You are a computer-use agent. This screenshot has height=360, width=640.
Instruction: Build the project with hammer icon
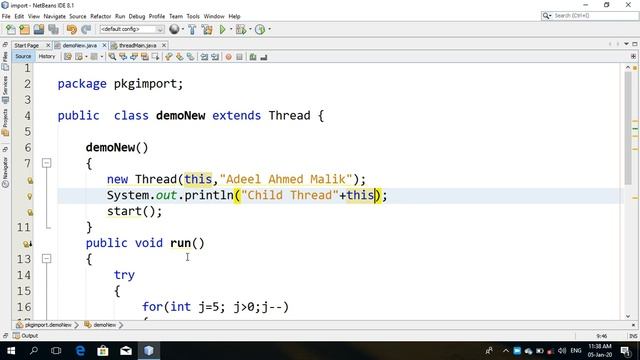pyautogui.click(x=192, y=29)
